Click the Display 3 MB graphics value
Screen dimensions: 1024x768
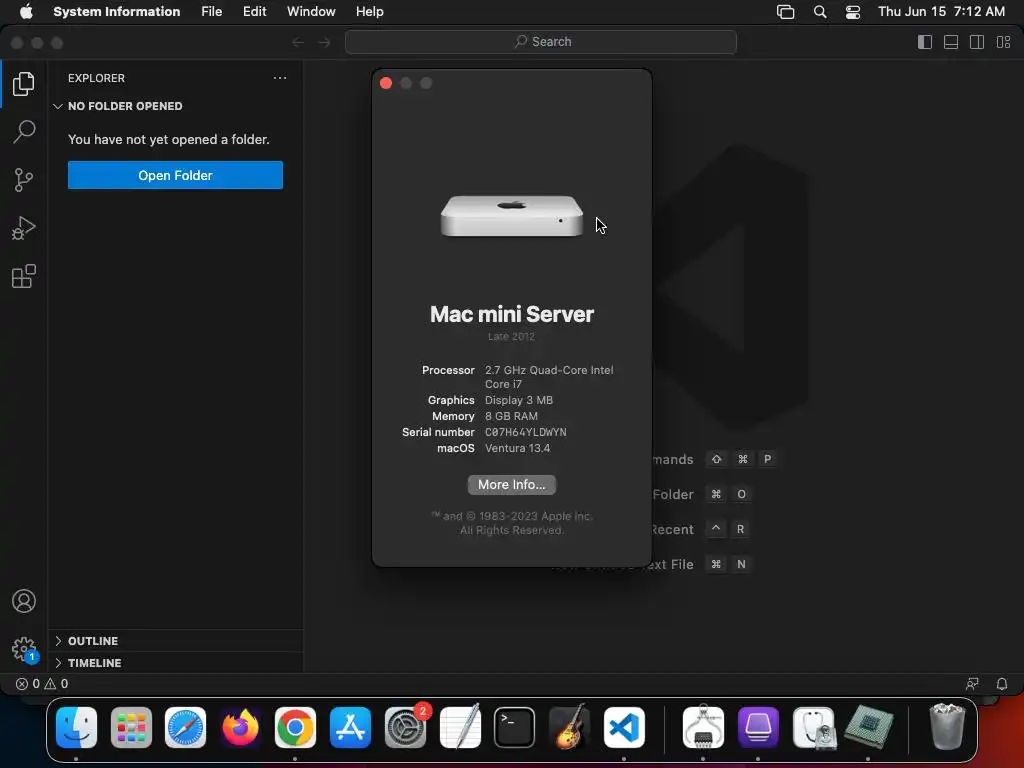click(519, 400)
